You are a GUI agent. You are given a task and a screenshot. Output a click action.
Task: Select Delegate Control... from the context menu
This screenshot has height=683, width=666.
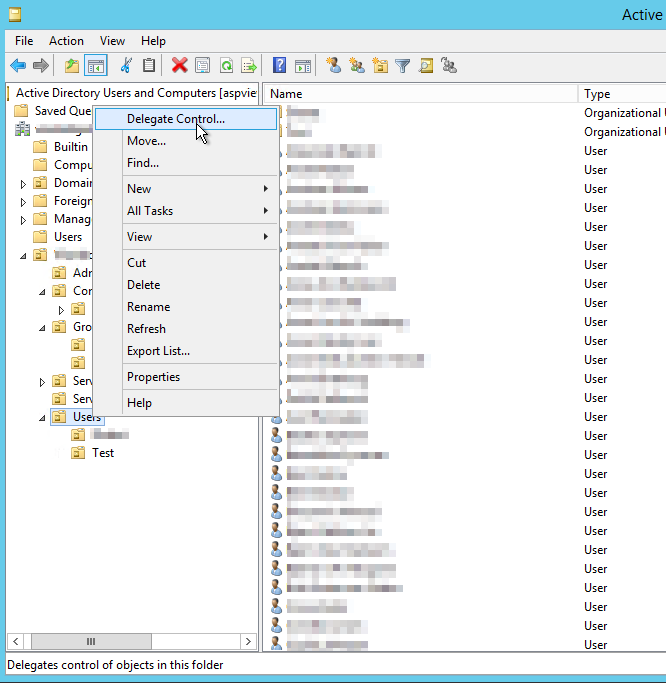(176, 119)
